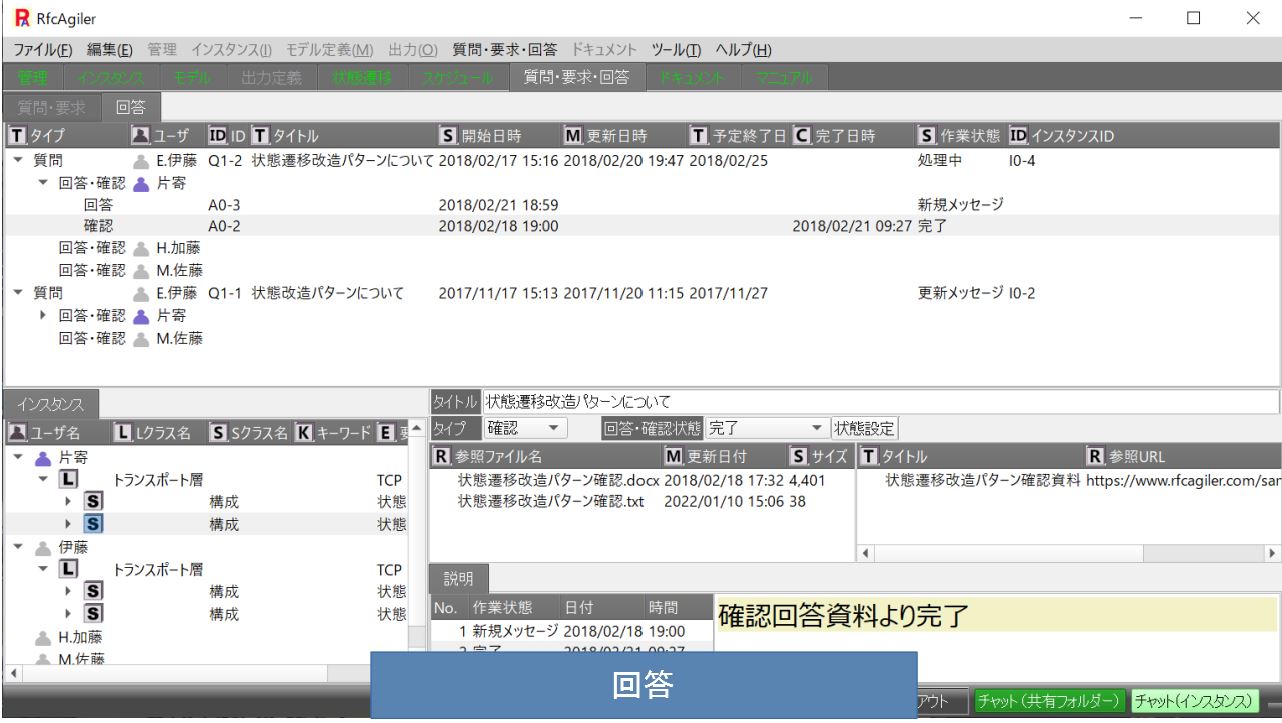This screenshot has height=723, width=1282.
Task: Open the タイプ dropdown showing 確認
Action: pyautogui.click(x=525, y=428)
